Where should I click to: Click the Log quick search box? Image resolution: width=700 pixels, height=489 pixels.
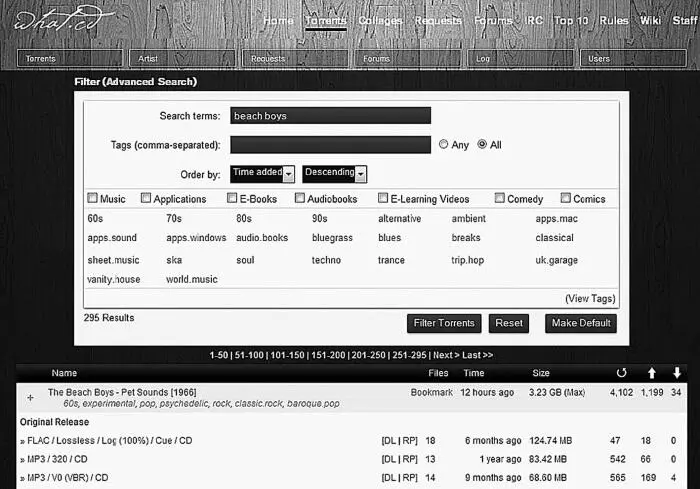pyautogui.click(x=520, y=59)
